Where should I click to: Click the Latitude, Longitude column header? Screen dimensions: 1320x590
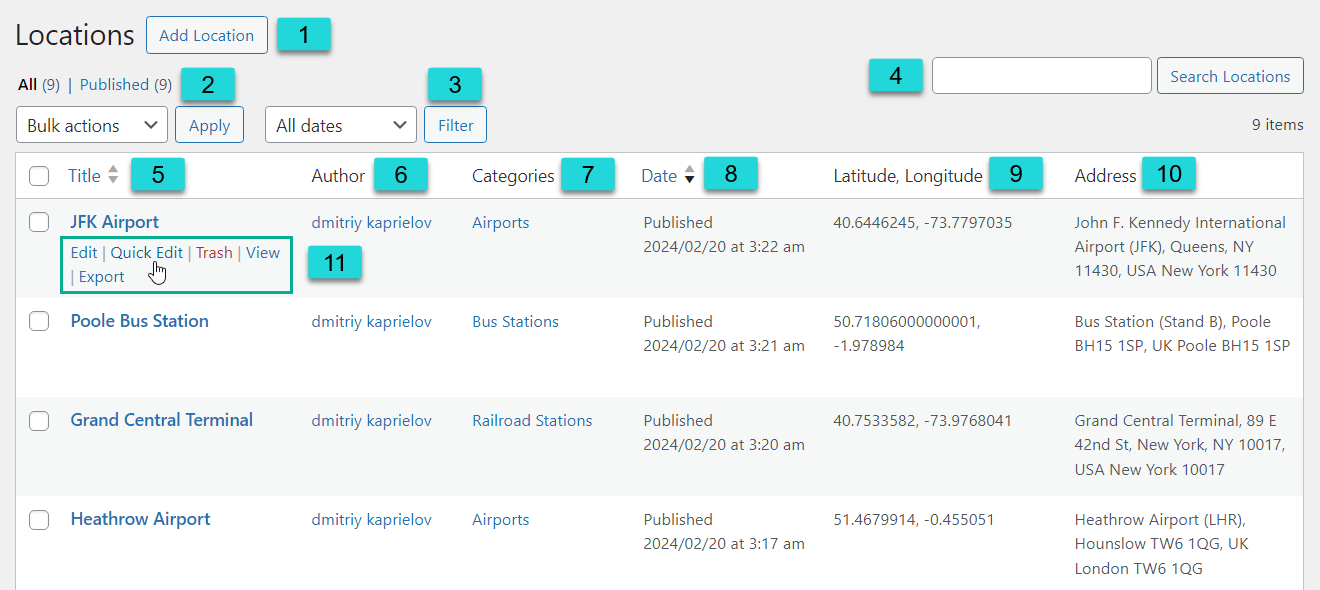tap(908, 176)
